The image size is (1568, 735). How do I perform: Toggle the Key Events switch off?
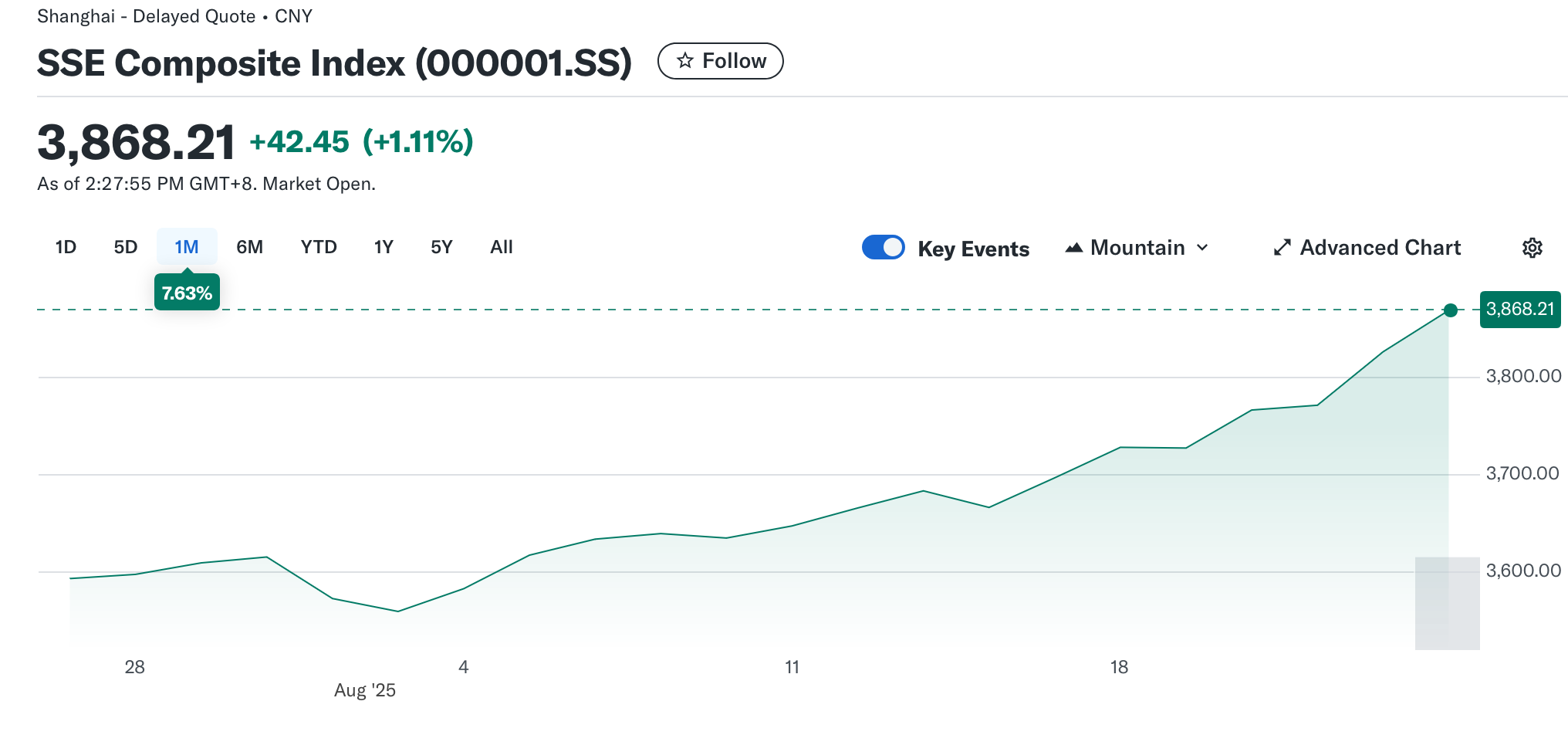[x=883, y=247]
